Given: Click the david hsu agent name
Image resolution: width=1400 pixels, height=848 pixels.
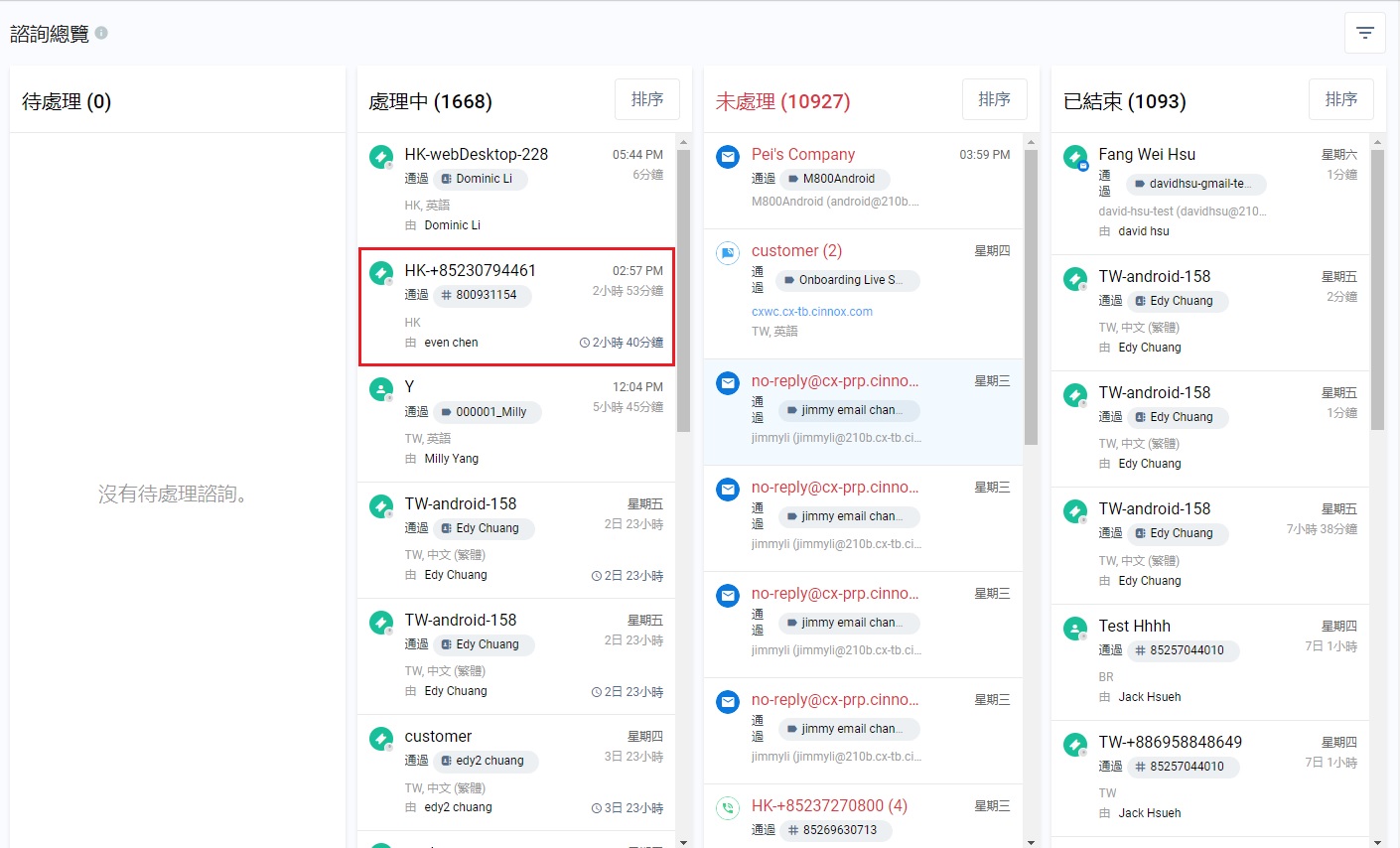Looking at the screenshot, I should [1144, 231].
